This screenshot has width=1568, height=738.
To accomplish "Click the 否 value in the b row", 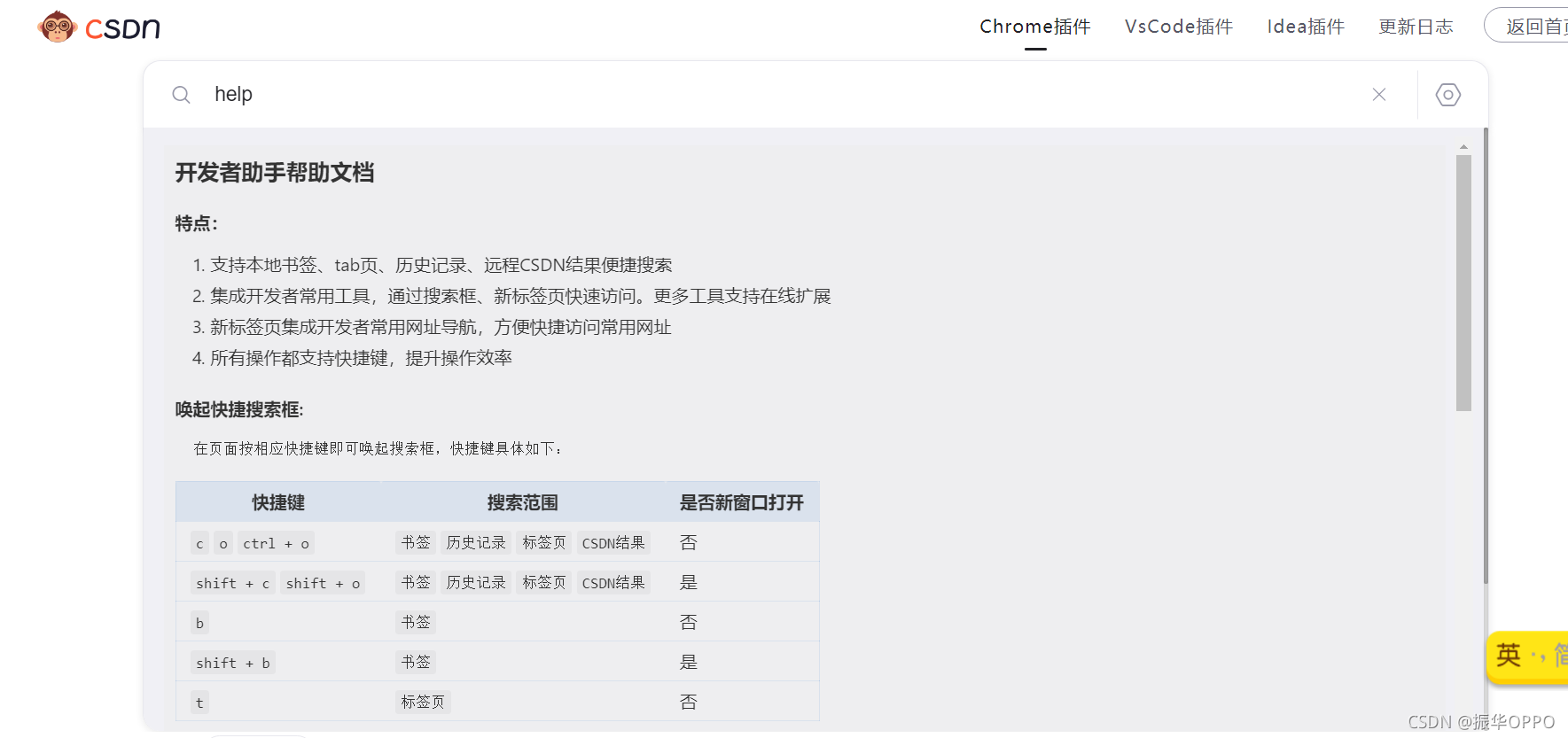I will coord(689,622).
